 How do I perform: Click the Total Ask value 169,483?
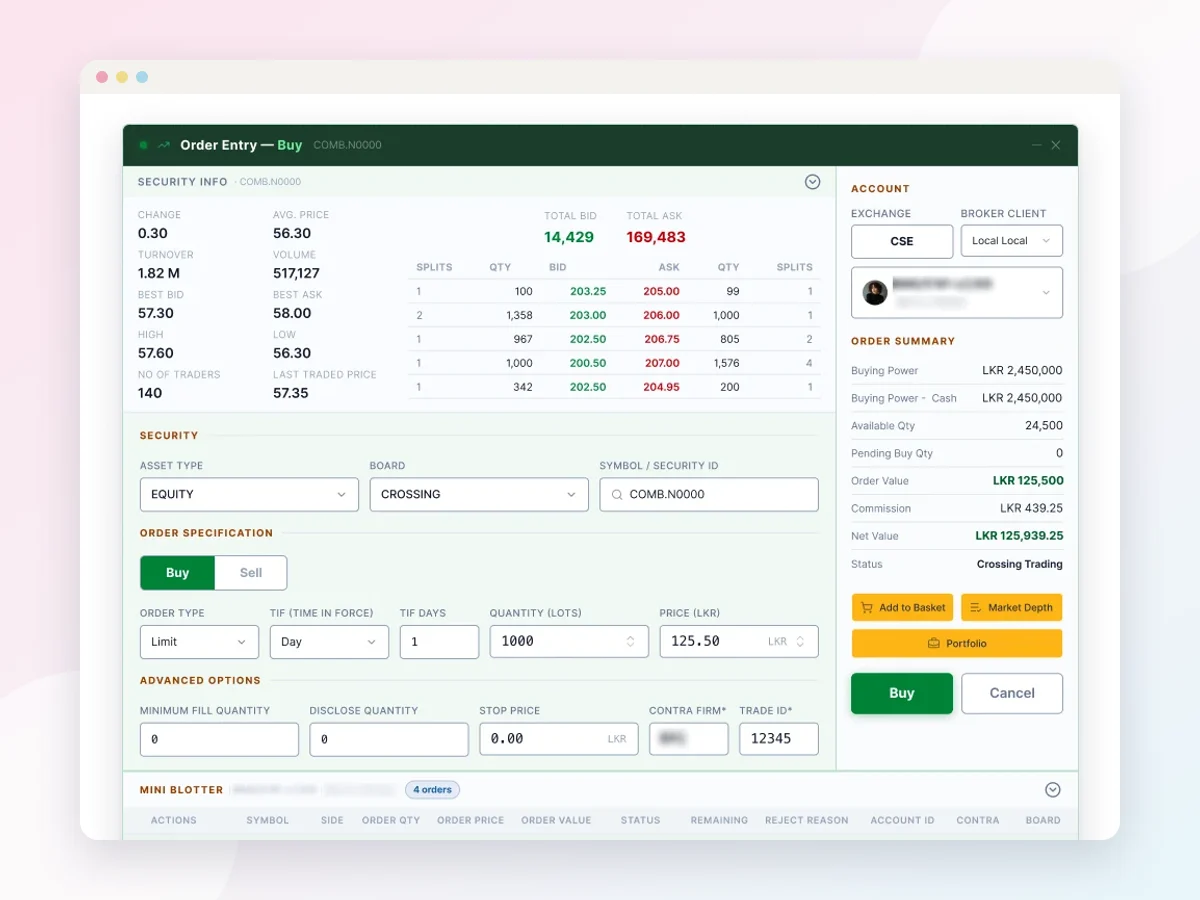click(x=656, y=237)
